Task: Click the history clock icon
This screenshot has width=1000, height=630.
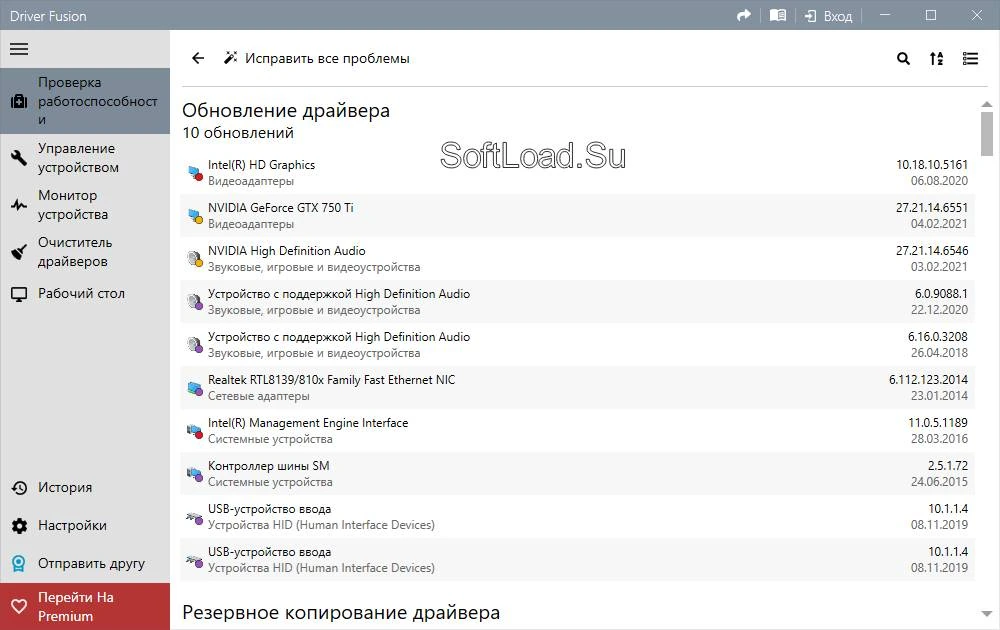Action: click(19, 488)
